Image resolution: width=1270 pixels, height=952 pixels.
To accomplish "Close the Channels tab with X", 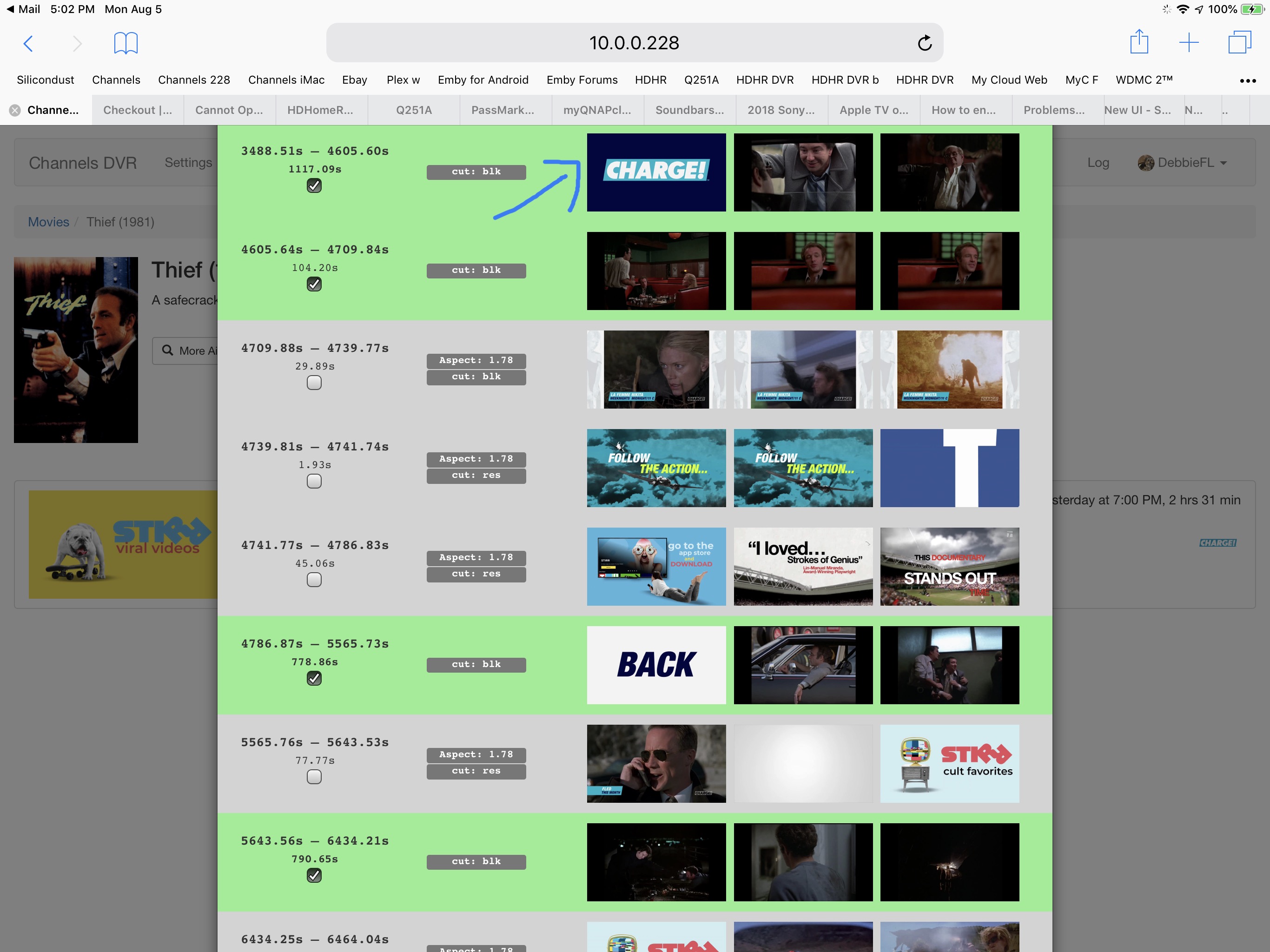I will 15,110.
